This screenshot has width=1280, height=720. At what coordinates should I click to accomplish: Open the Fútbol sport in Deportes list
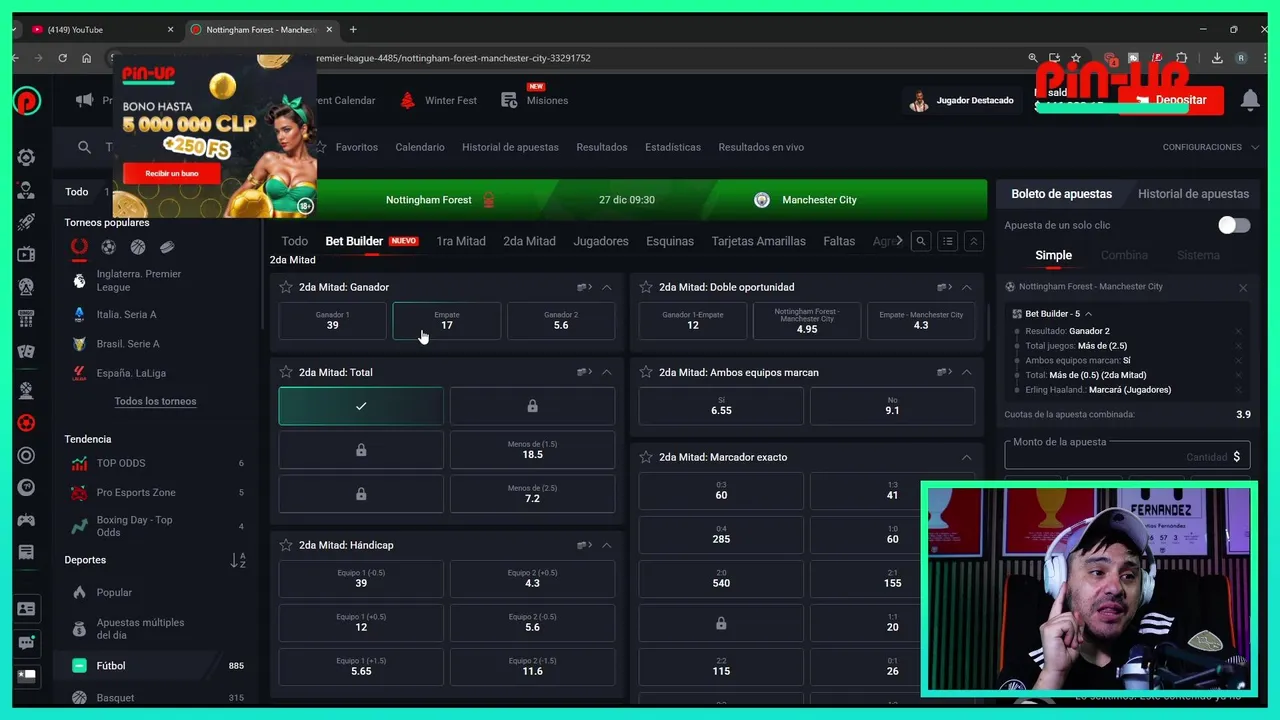pyautogui.click(x=157, y=666)
